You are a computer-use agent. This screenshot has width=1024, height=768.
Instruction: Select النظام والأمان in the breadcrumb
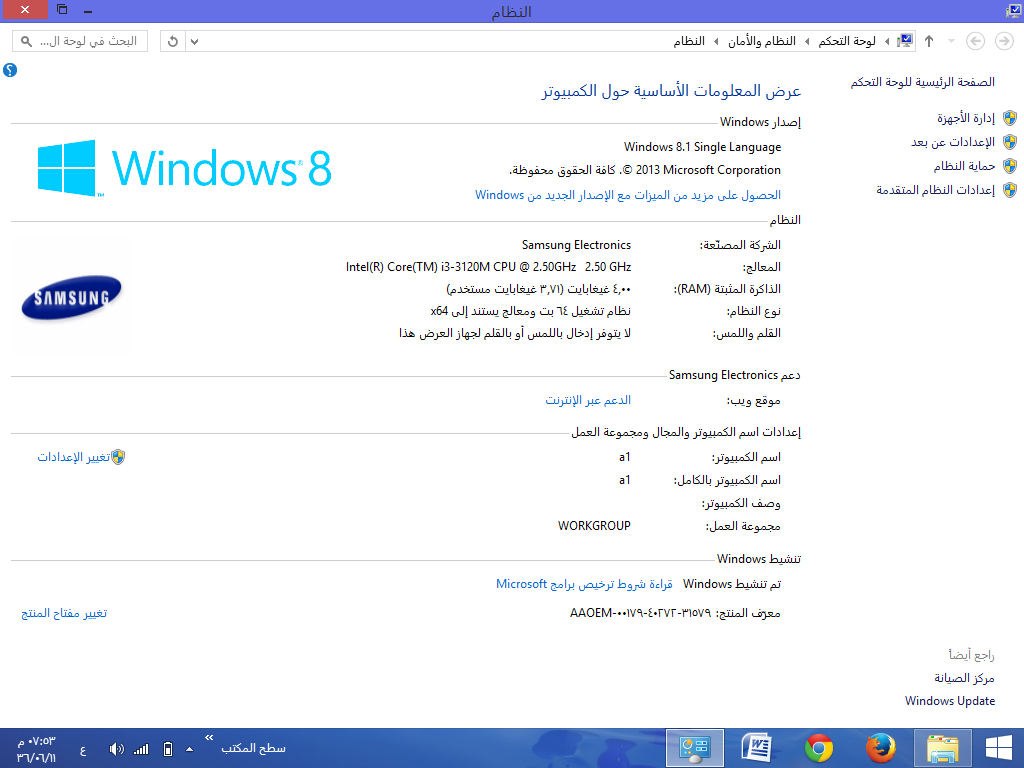point(762,41)
